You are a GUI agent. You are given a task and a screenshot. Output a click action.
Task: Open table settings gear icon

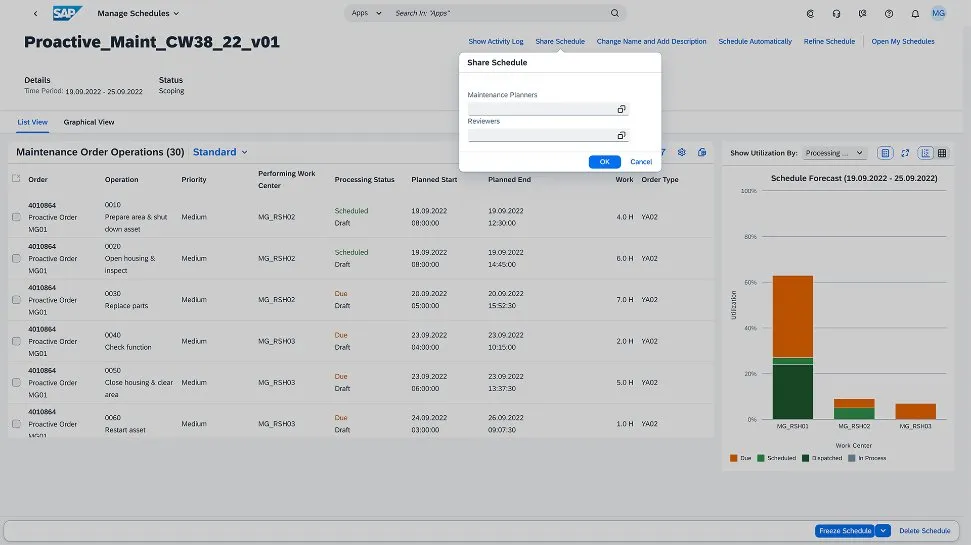click(681, 152)
